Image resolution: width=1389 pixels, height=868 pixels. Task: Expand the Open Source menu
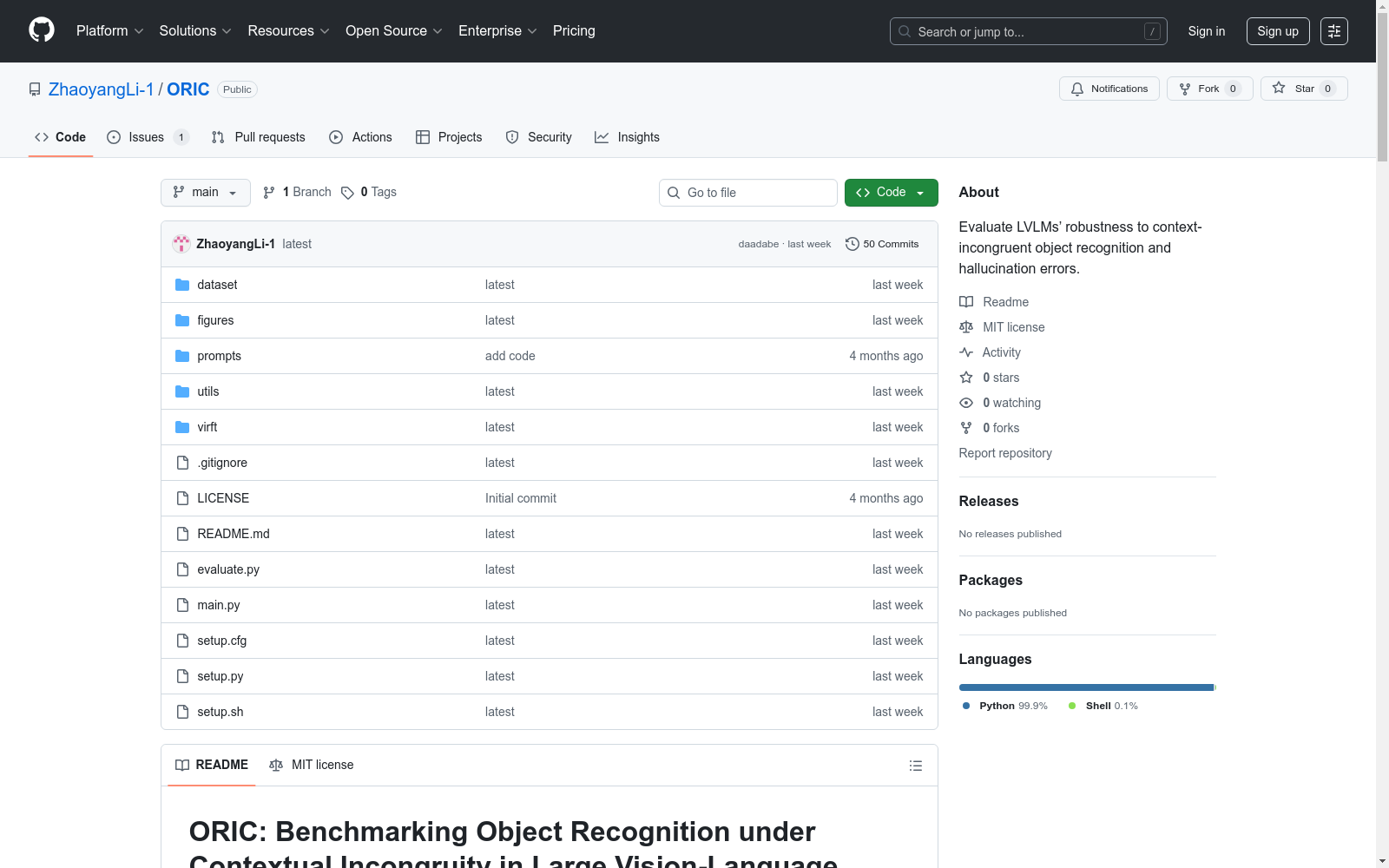(x=394, y=31)
